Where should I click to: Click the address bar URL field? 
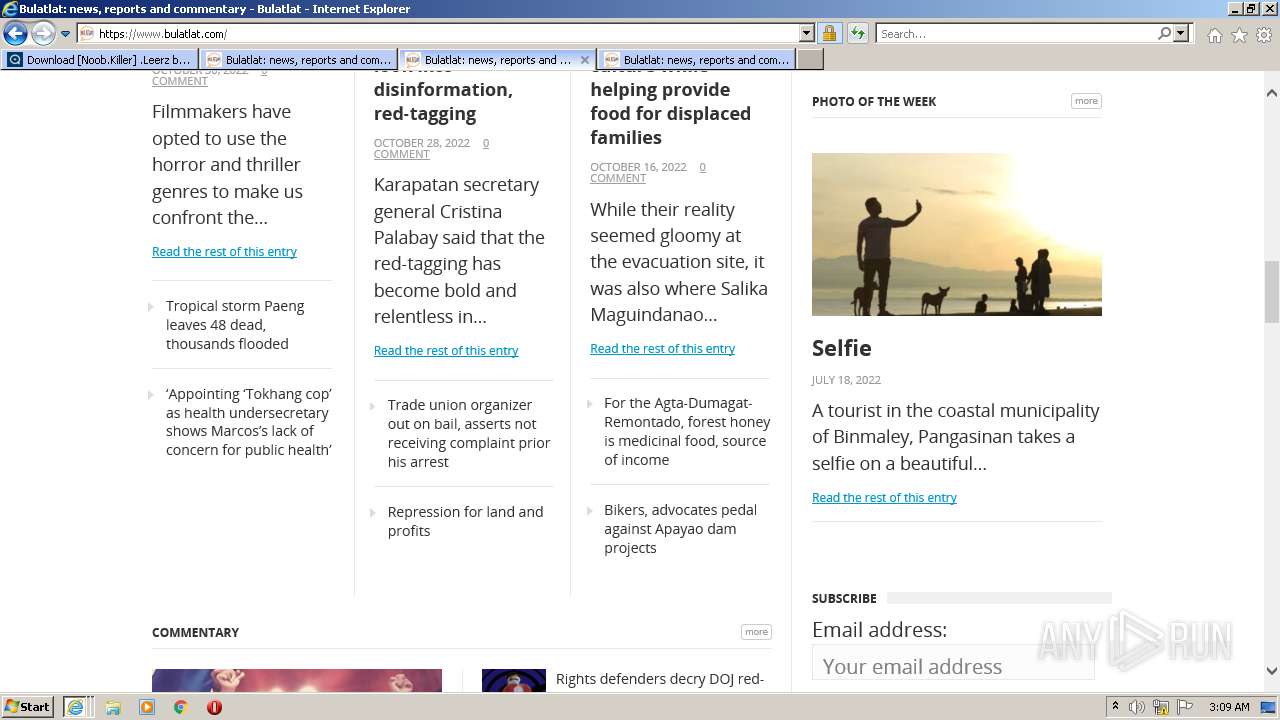(438, 33)
